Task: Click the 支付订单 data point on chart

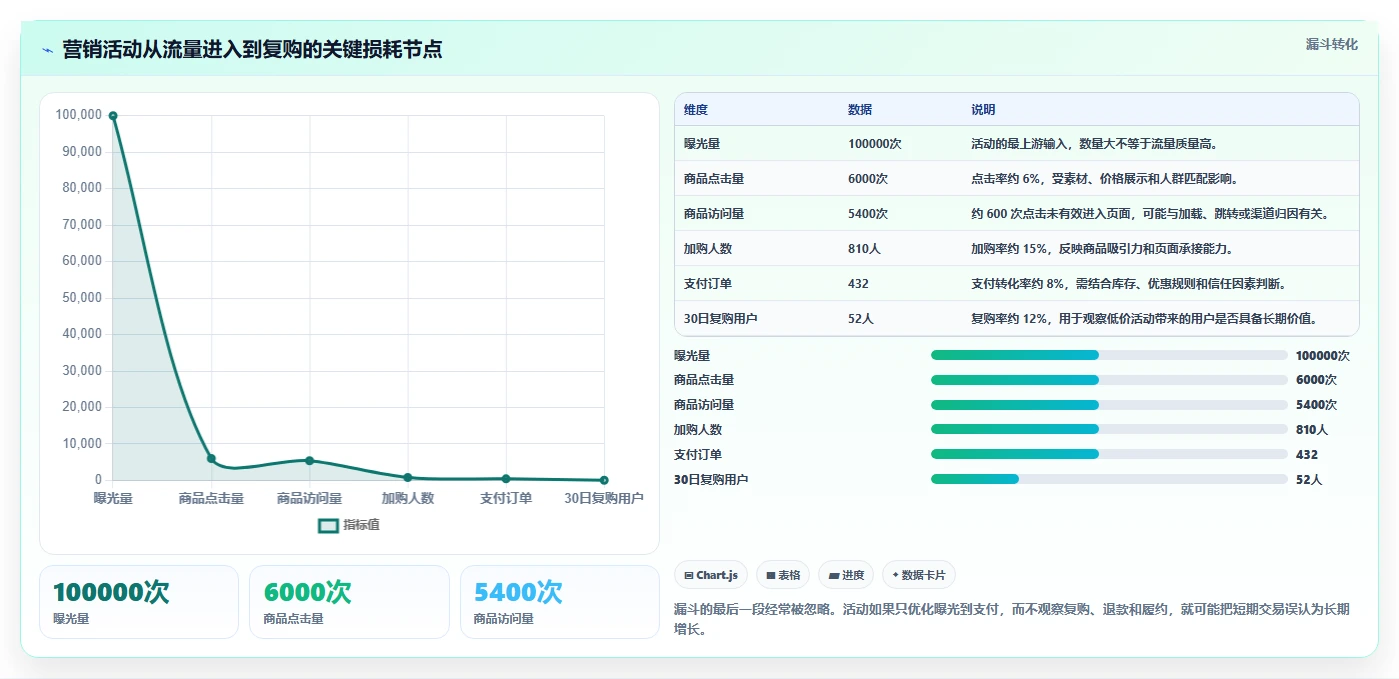Action: click(x=506, y=479)
